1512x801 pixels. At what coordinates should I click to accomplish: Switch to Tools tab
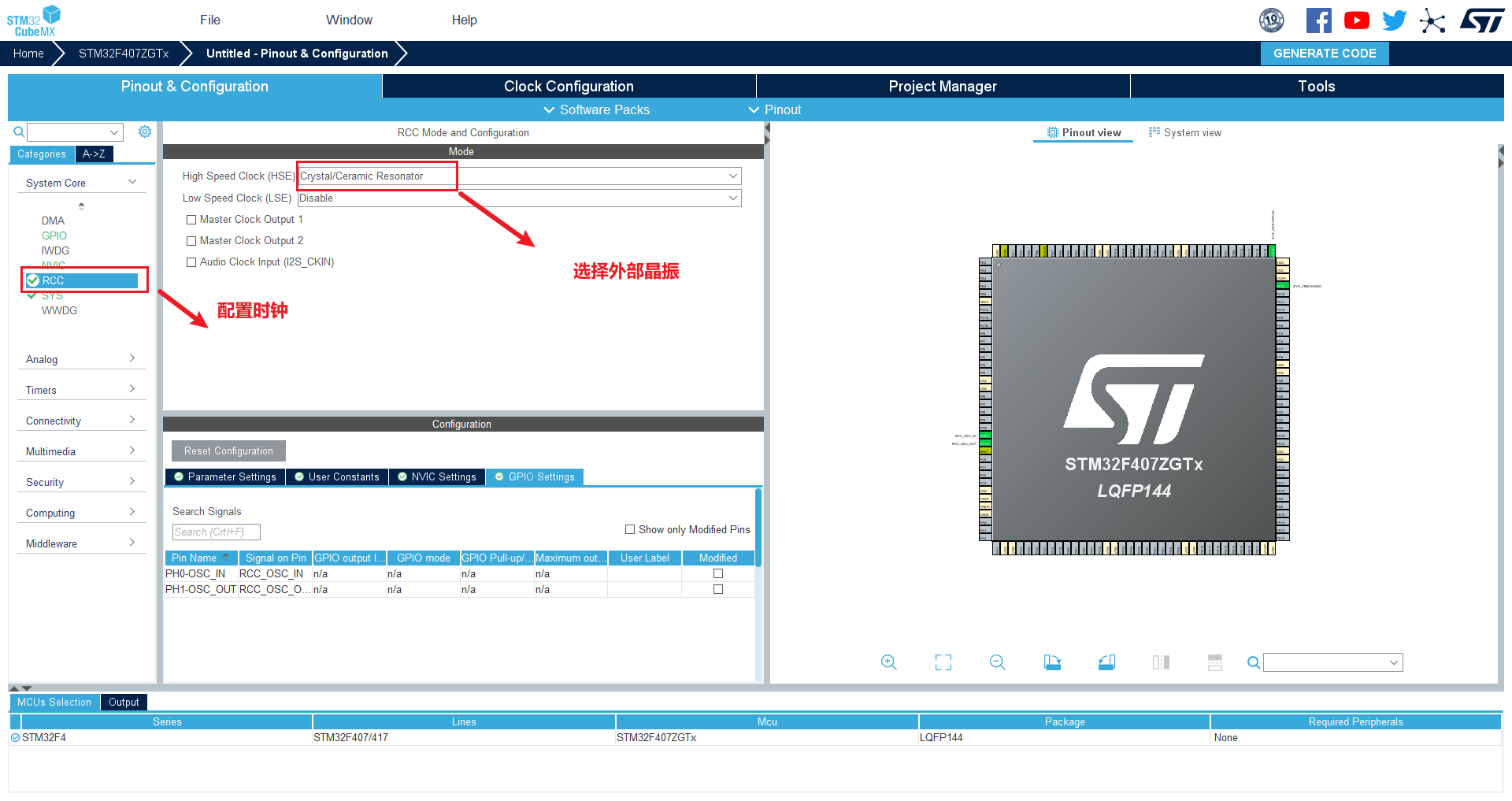point(1317,87)
